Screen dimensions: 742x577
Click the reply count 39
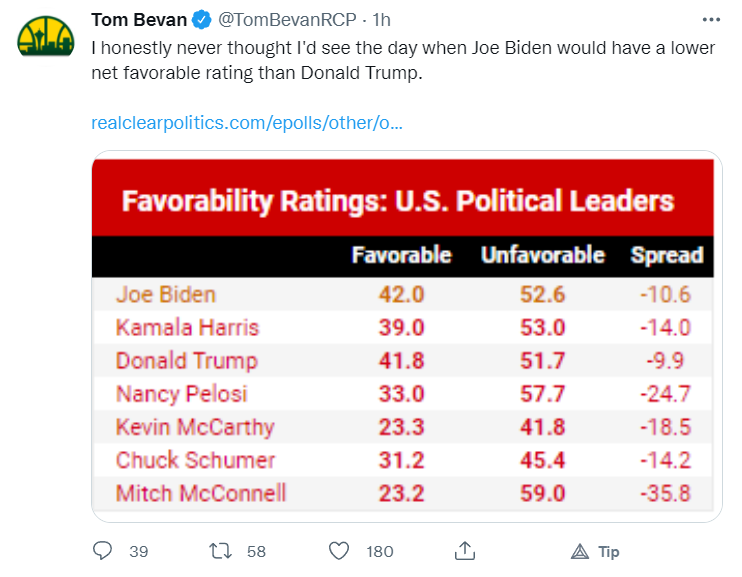139,551
